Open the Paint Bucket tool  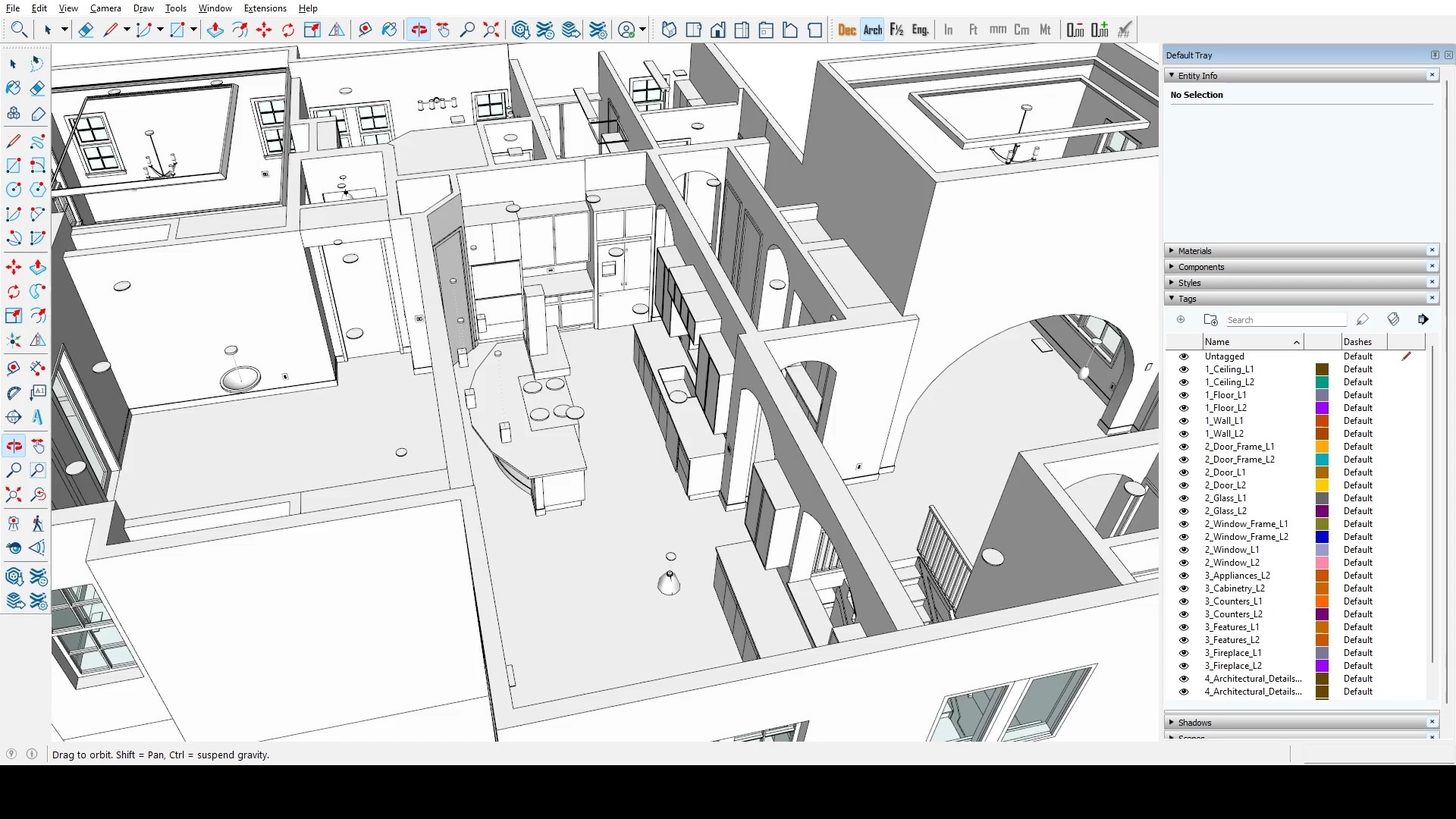click(x=13, y=88)
